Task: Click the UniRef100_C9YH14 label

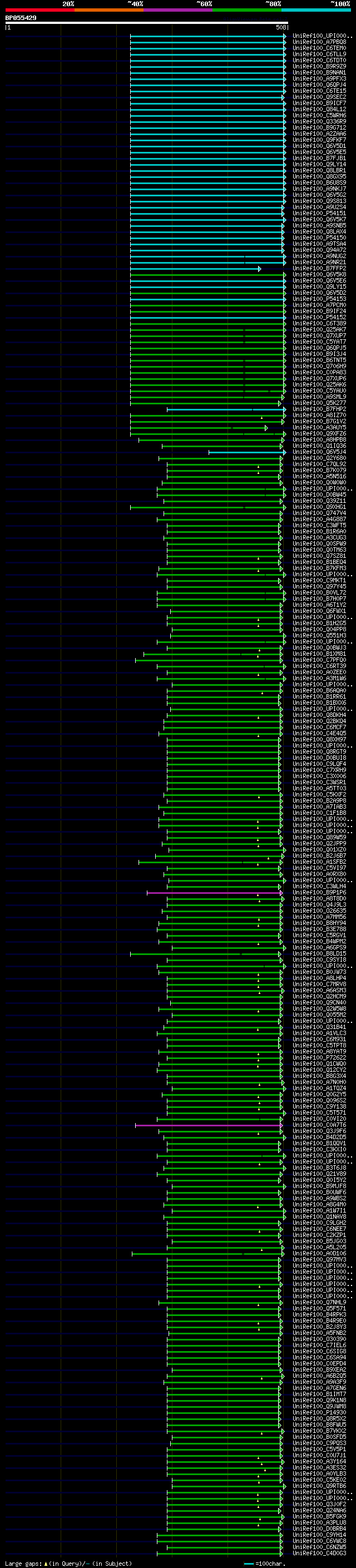Action: (319, 1535)
